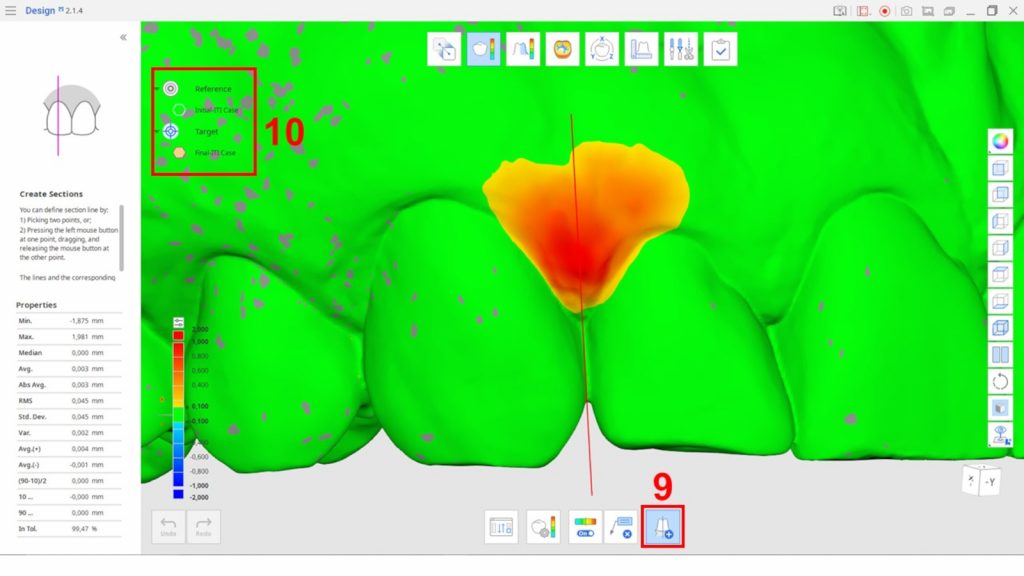Click the Properties heading
1024x576 pixels.
pyautogui.click(x=36, y=305)
